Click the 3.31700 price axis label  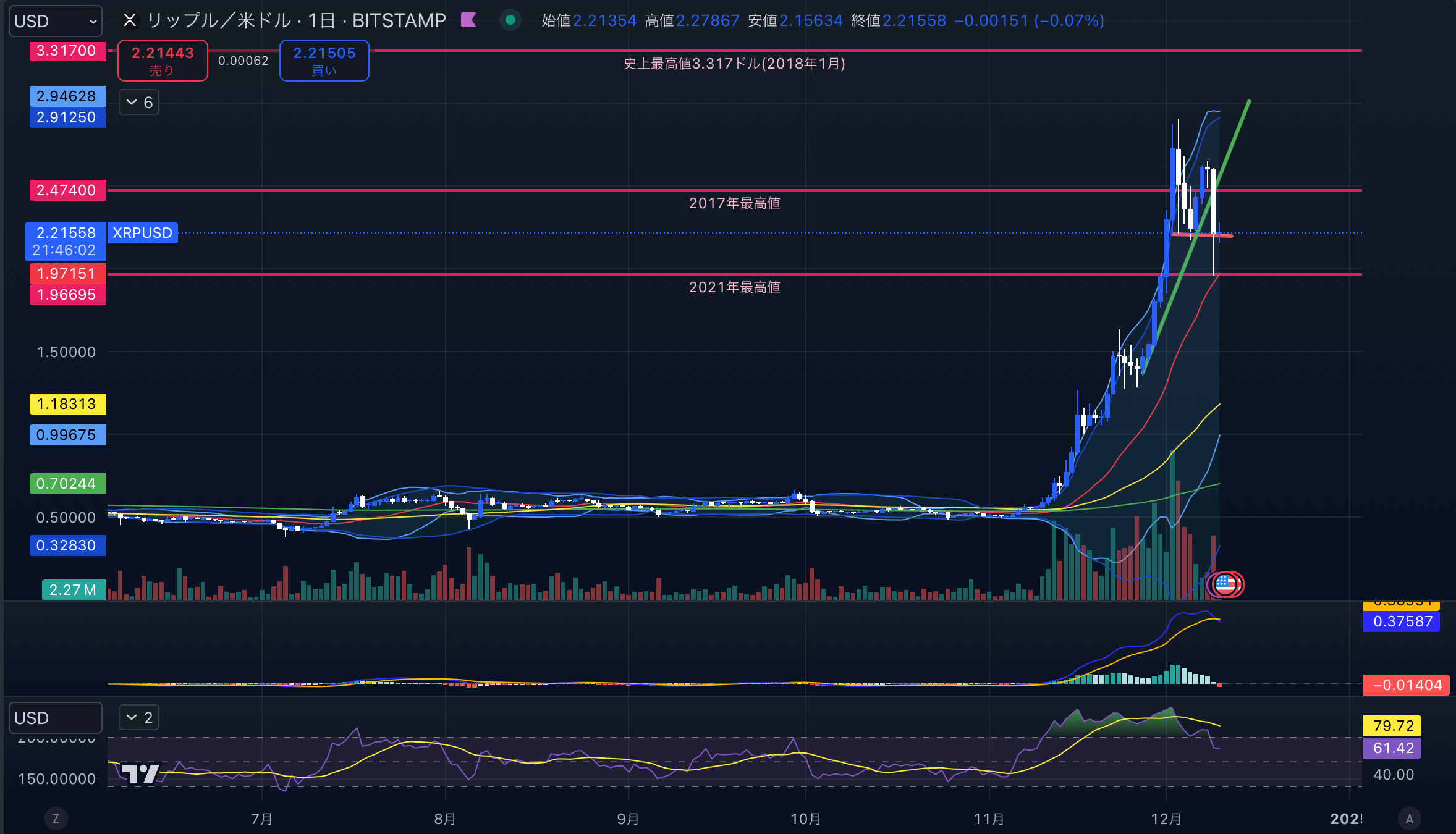[x=68, y=51]
